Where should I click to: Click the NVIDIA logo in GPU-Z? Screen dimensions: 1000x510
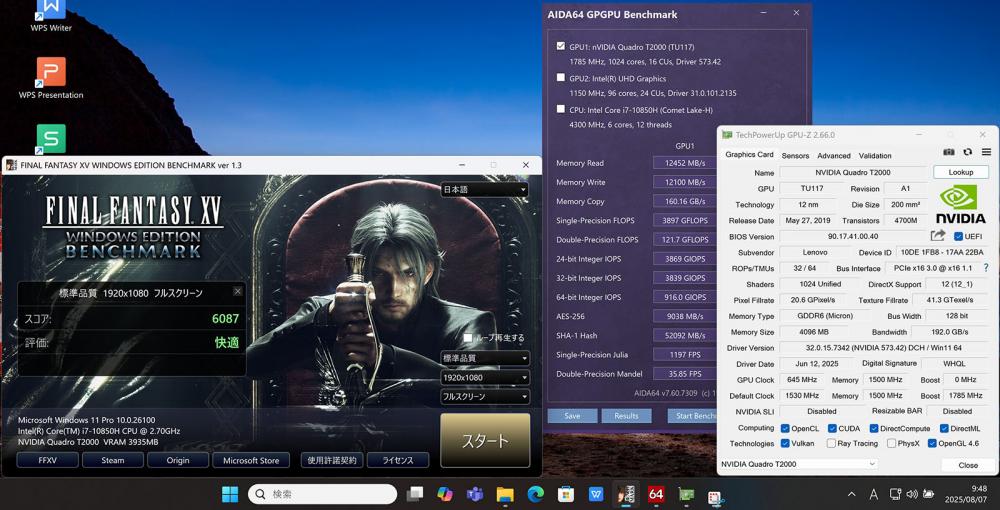tap(960, 204)
